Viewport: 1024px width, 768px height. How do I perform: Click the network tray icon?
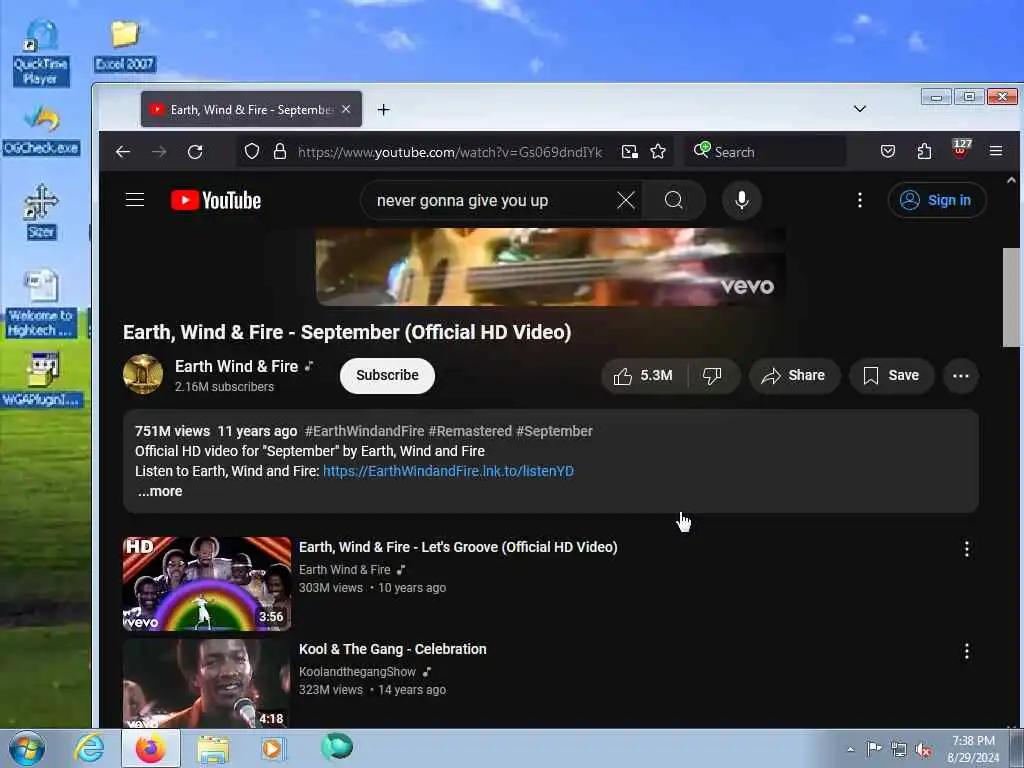click(899, 750)
